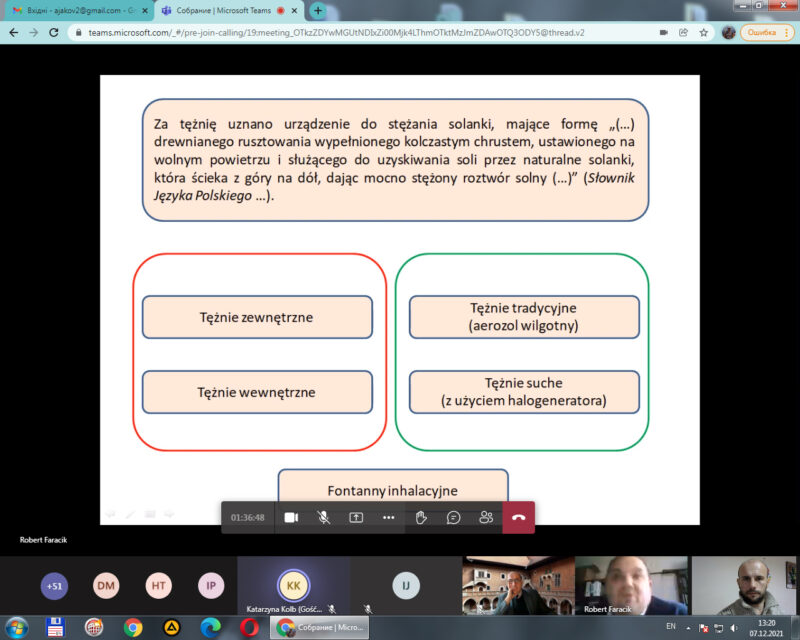Open more actions ellipsis menu
This screenshot has width=800, height=640.
[x=389, y=517]
